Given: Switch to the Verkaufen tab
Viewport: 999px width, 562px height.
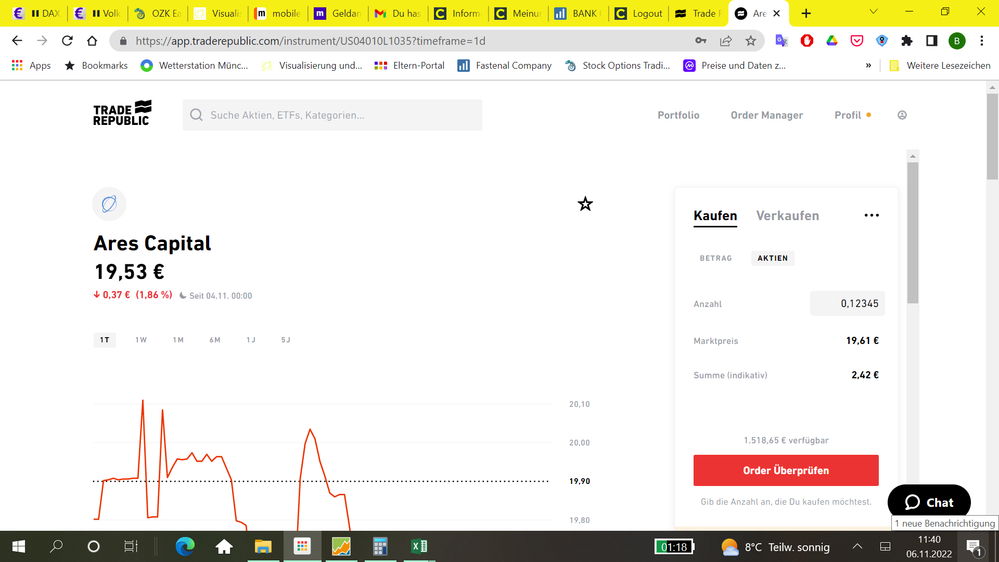Looking at the screenshot, I should pos(787,216).
